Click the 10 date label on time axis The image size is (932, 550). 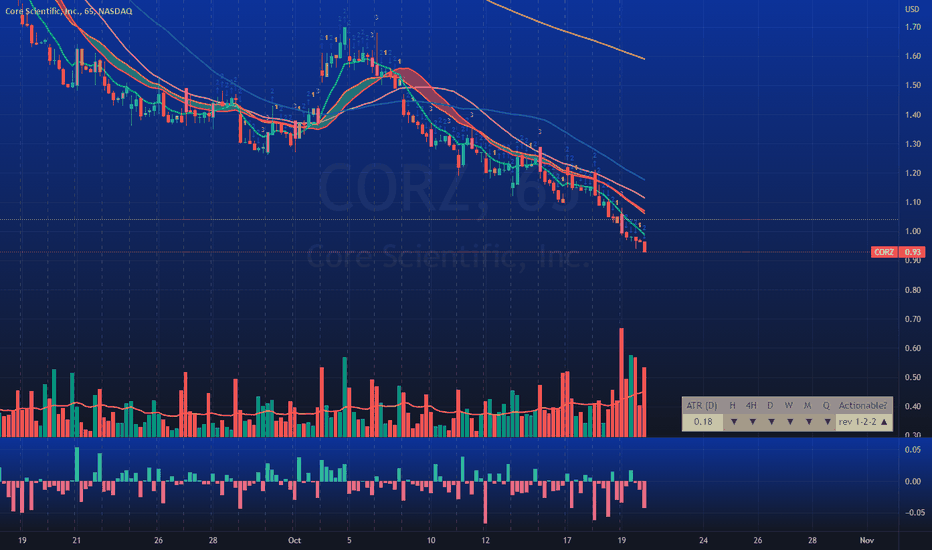[x=430, y=540]
